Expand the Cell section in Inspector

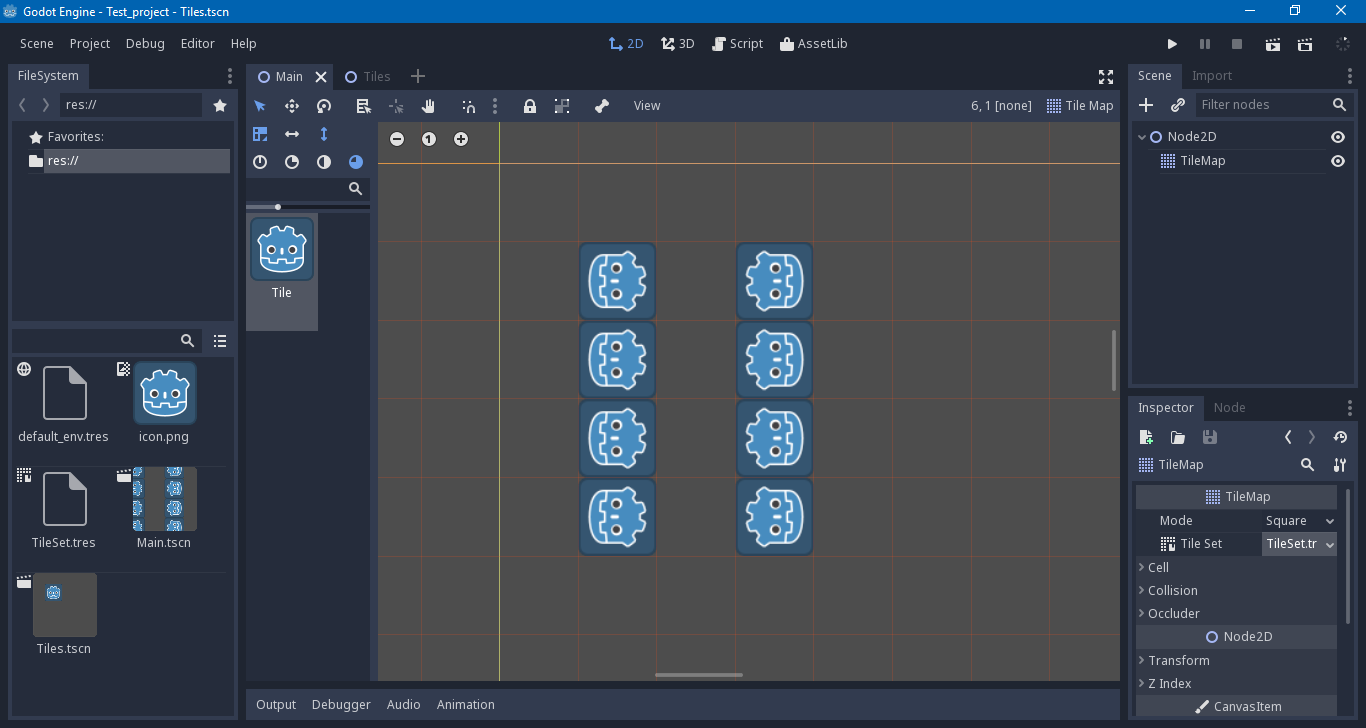tap(1236, 567)
